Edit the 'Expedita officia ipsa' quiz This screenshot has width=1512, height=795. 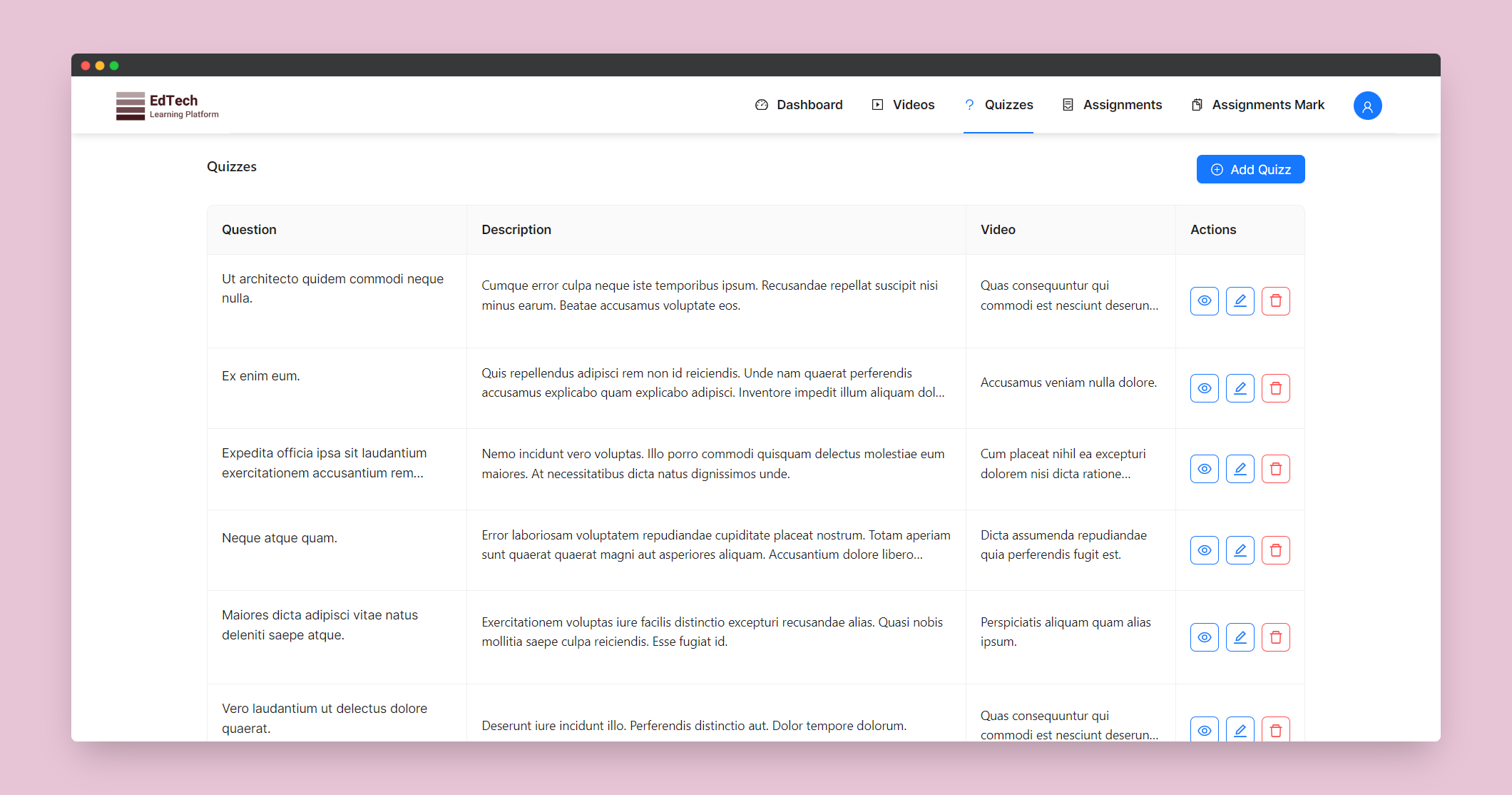[1240, 469]
